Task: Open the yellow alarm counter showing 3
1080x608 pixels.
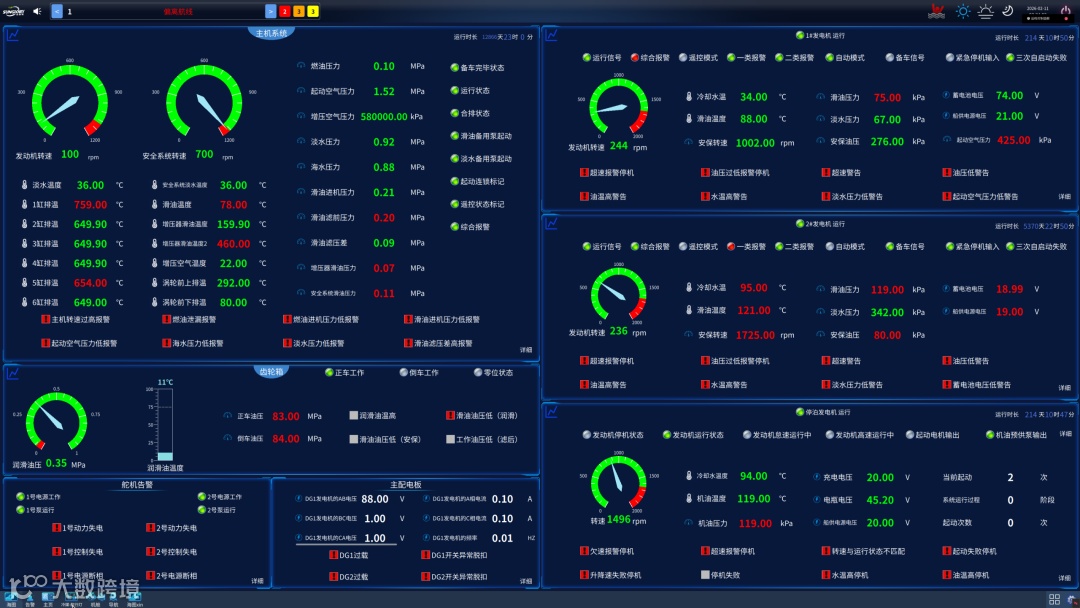Action: click(x=312, y=11)
